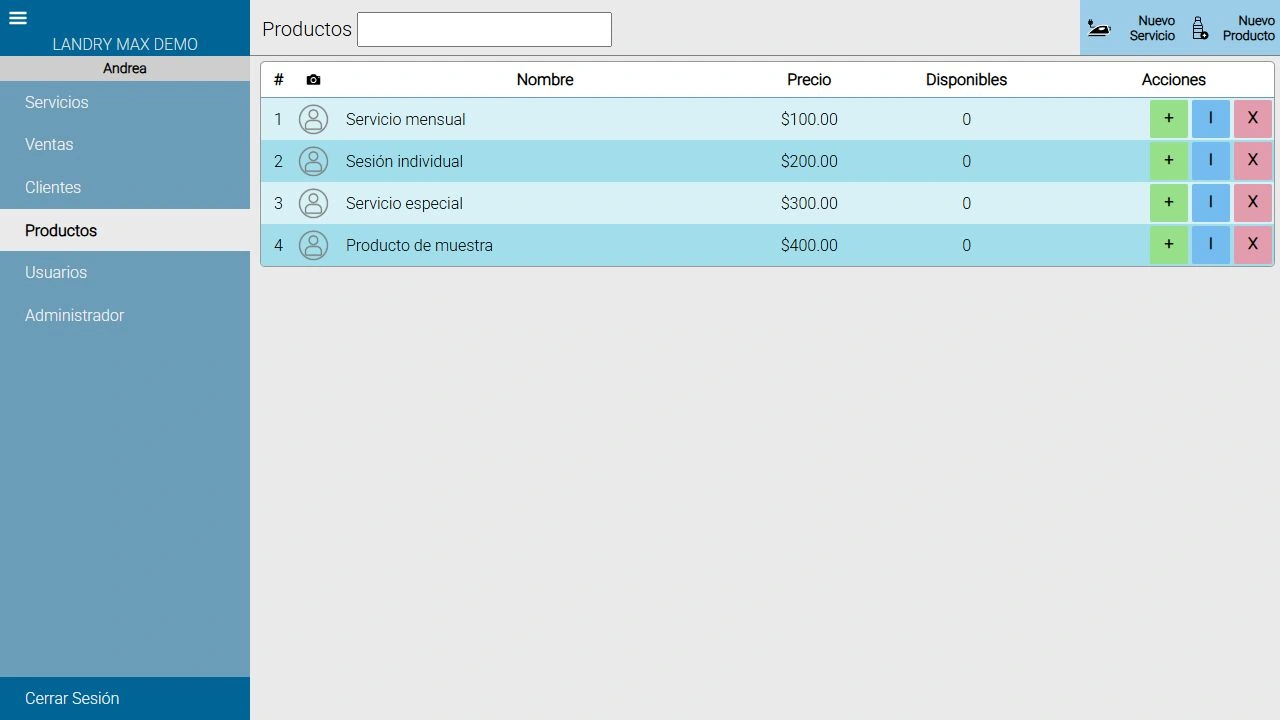Go to Administrador in sidebar

pos(125,316)
